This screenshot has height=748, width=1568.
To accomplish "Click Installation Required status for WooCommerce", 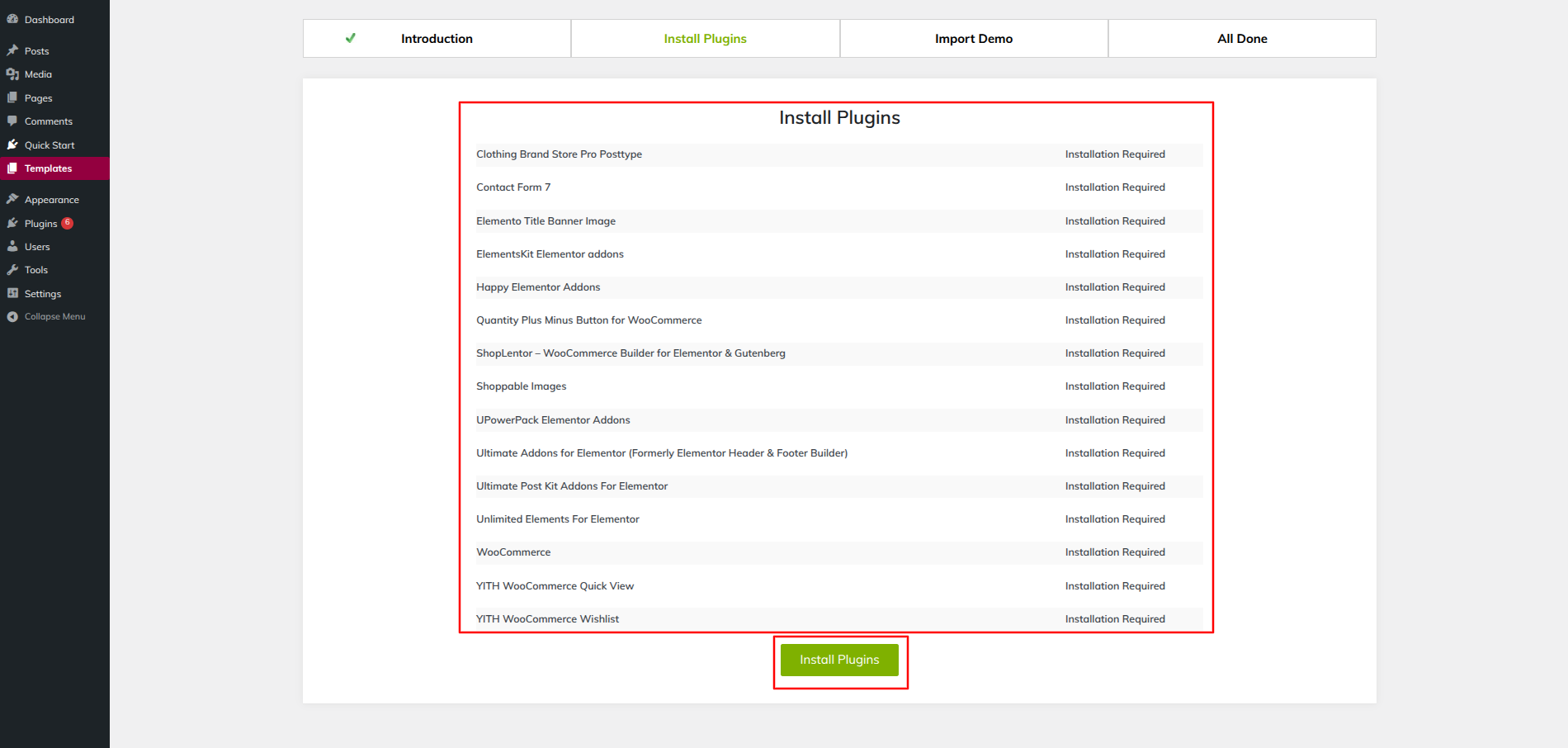I will coord(1115,552).
